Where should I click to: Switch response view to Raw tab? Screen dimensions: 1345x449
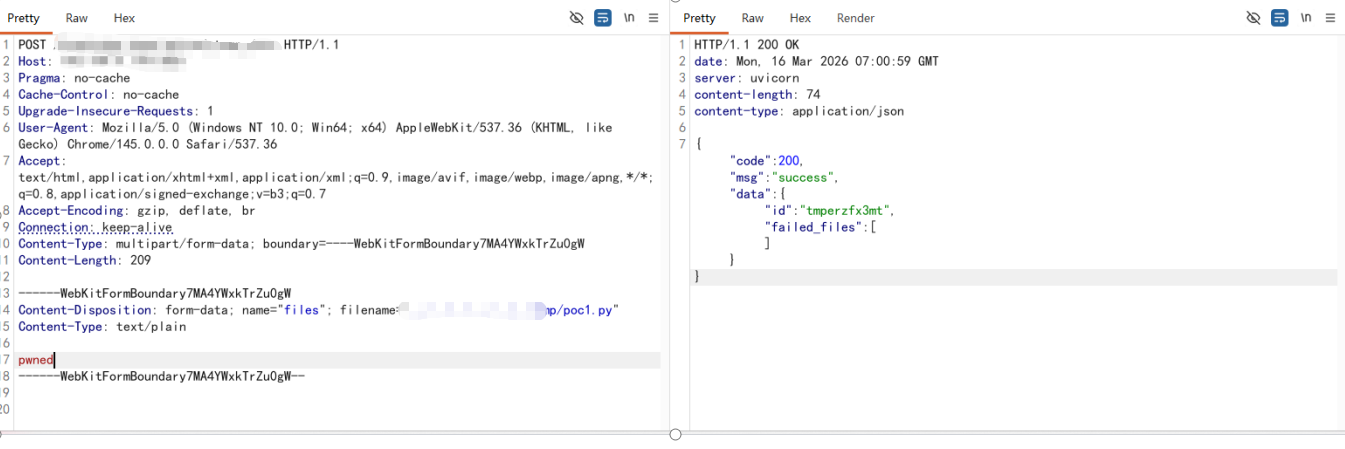click(753, 18)
